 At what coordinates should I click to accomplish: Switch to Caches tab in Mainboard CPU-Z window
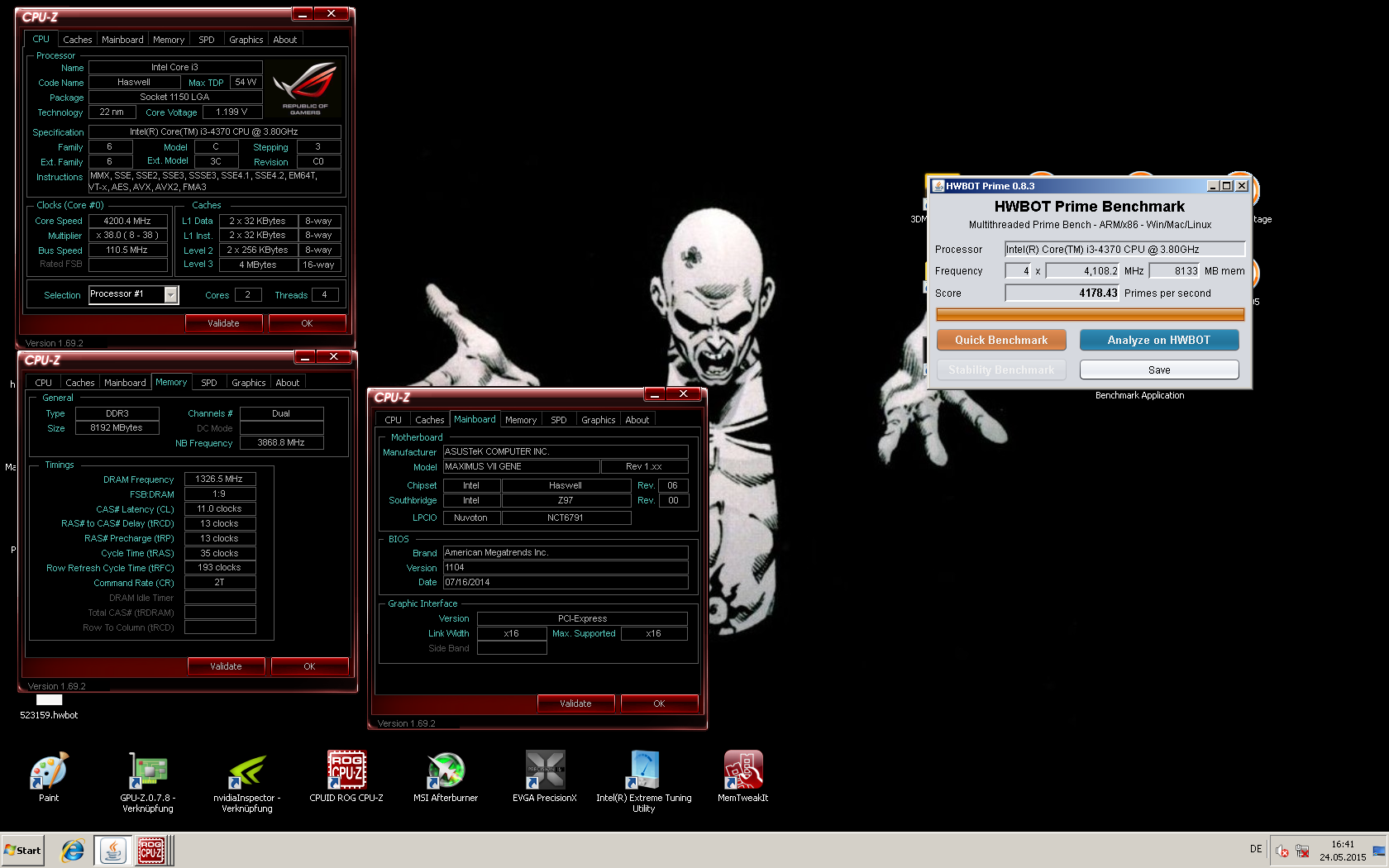point(430,420)
